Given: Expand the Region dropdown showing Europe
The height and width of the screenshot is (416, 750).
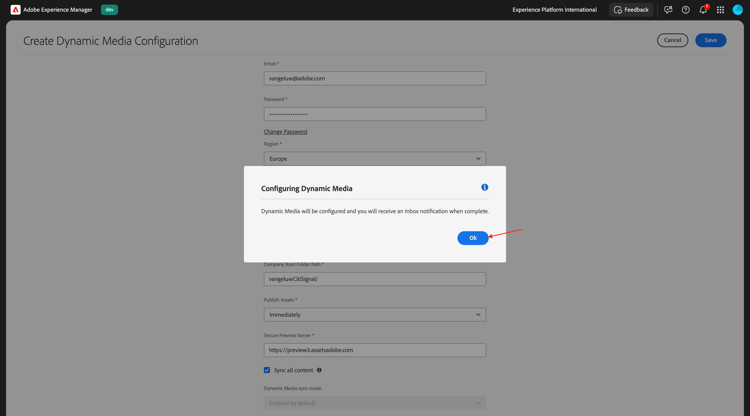Looking at the screenshot, I should point(375,159).
